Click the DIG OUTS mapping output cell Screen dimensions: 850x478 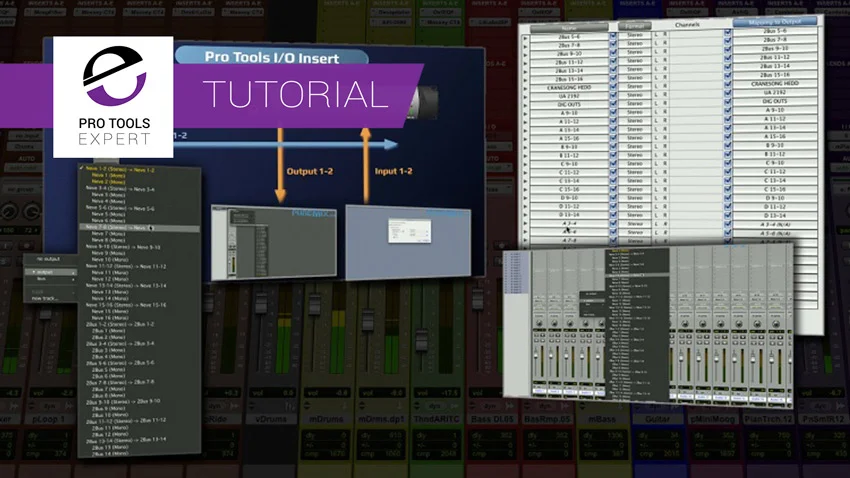tap(775, 101)
